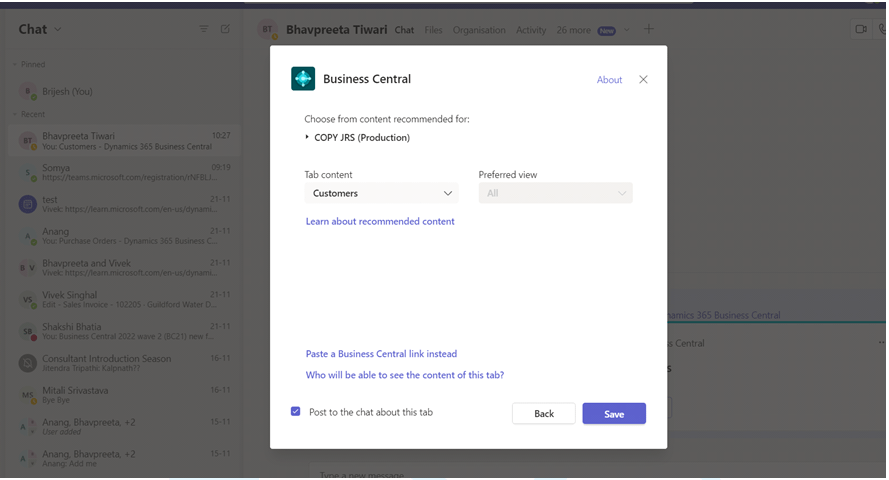This screenshot has height=480, width=889.
Task: Open the 26 more tabs menu
Action: pos(573,30)
